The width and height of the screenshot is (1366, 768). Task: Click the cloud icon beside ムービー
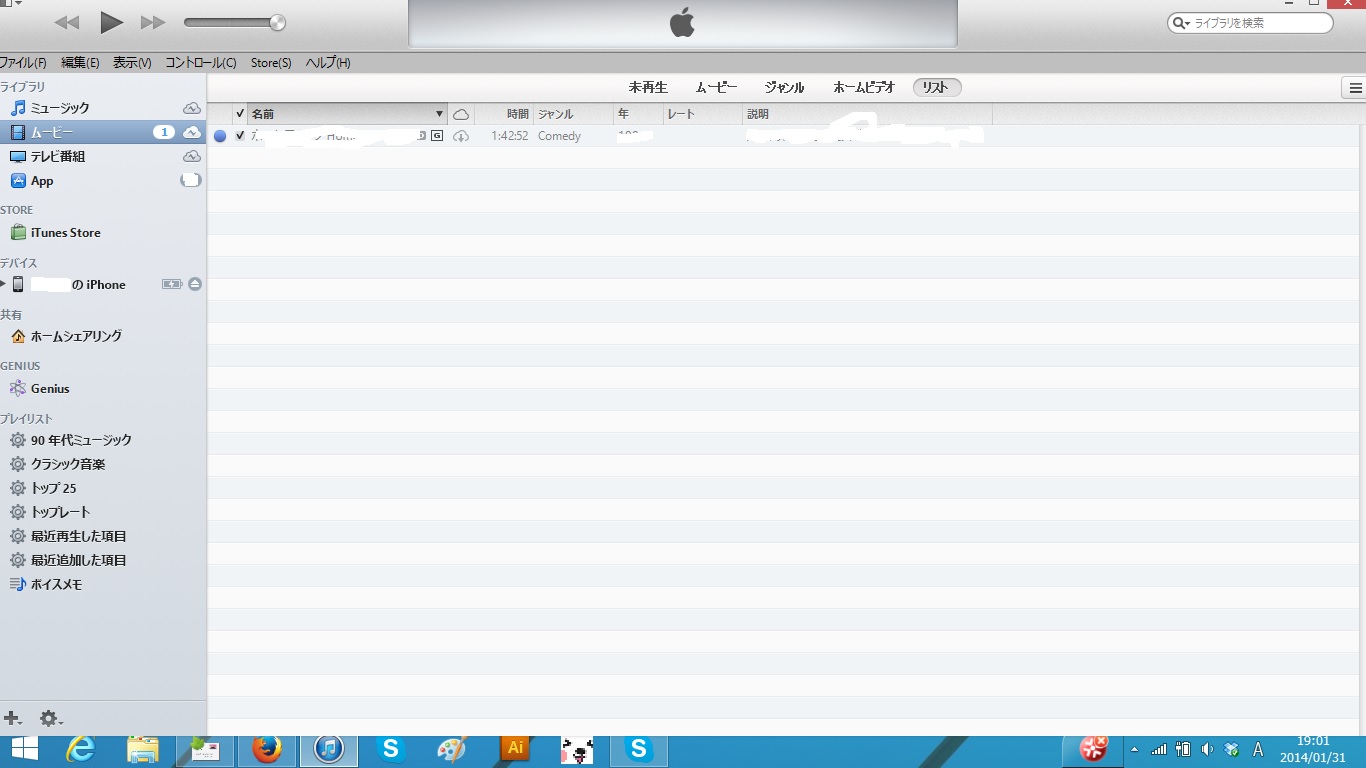191,132
